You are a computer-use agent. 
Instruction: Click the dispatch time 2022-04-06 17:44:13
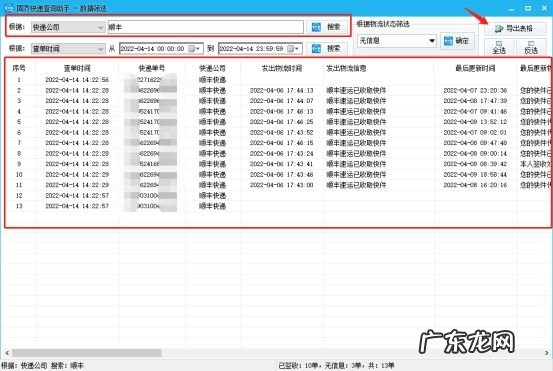[281, 90]
